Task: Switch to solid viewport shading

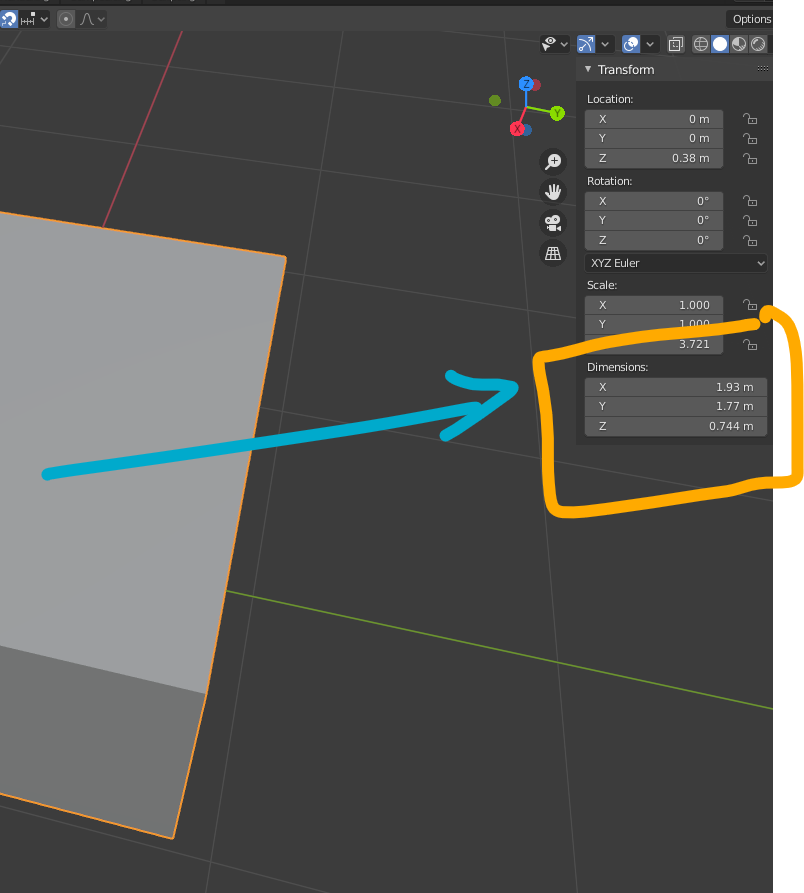Action: pyautogui.click(x=720, y=44)
